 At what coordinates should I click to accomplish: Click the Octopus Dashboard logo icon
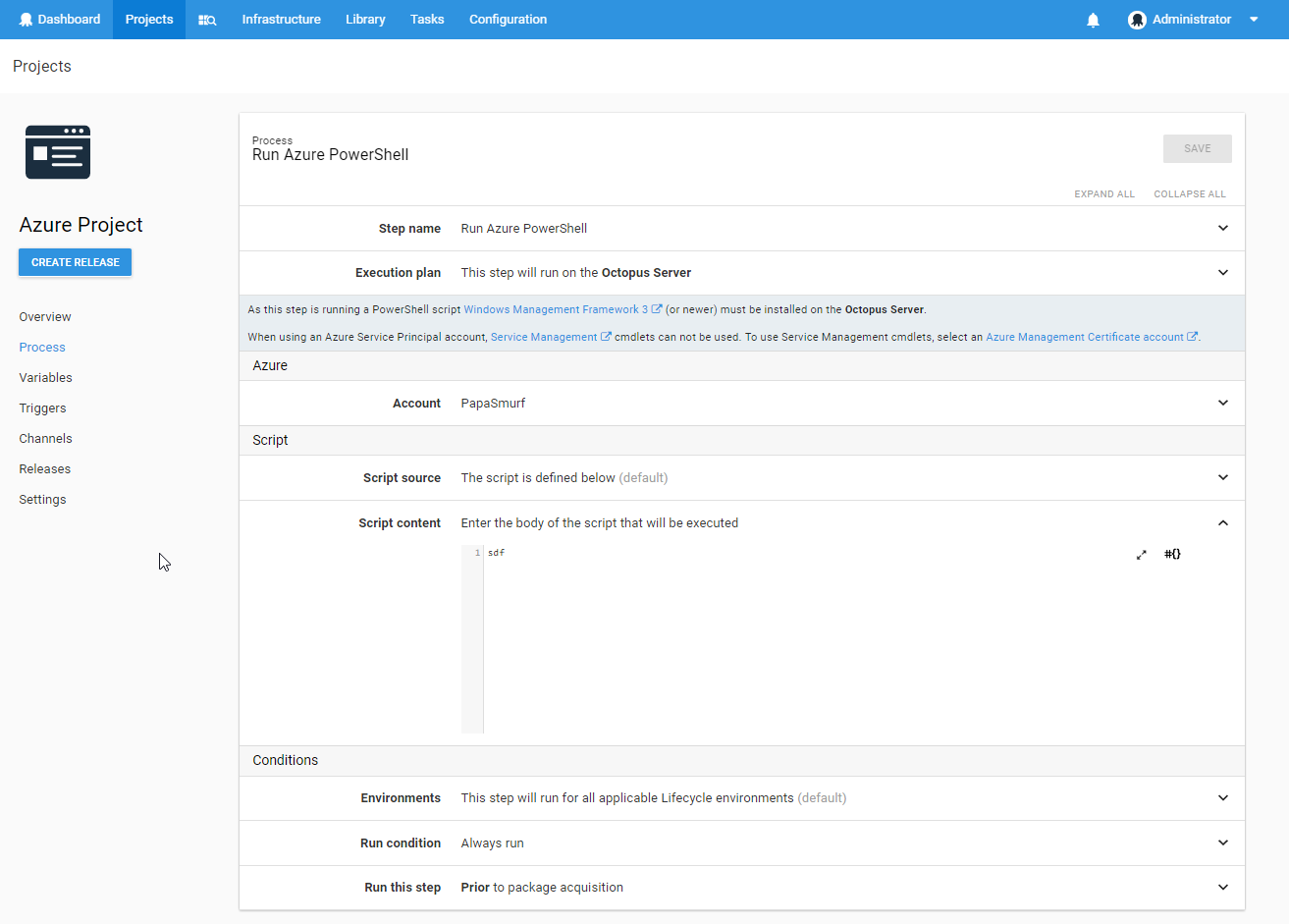[26, 20]
